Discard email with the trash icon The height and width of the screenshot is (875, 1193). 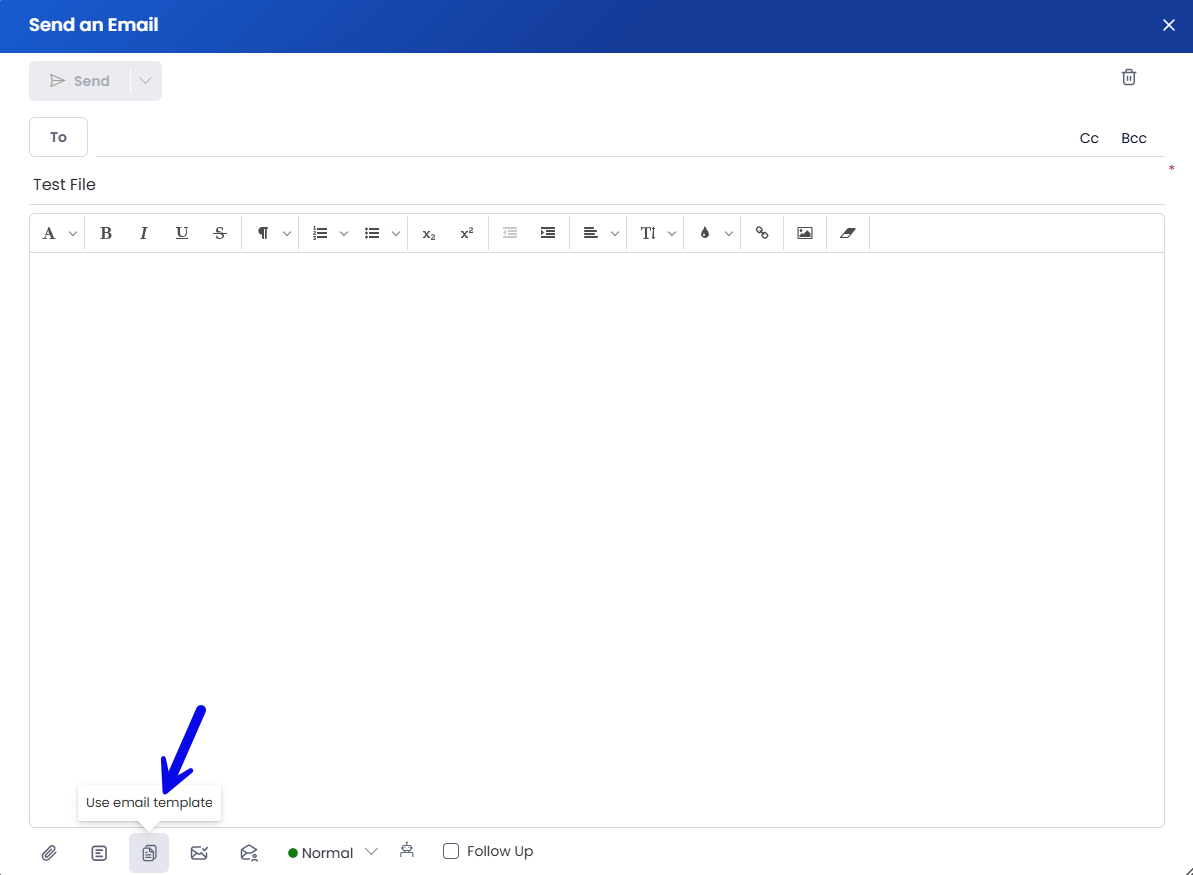coord(1128,77)
